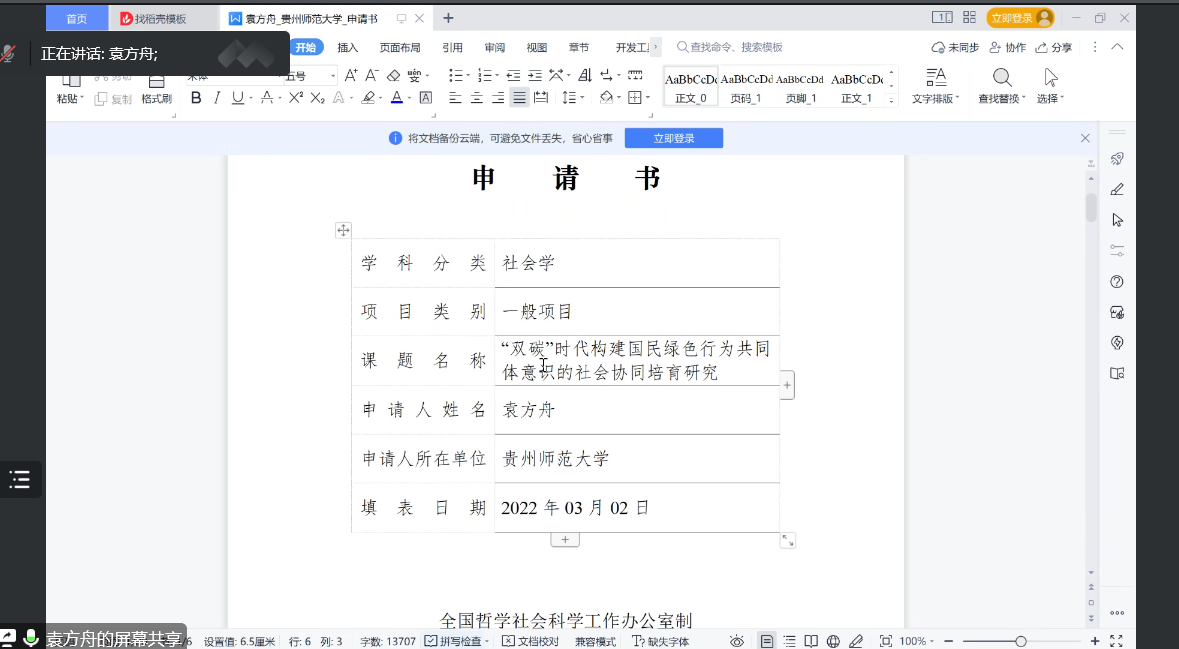Expand the styles gallery
The width and height of the screenshot is (1179, 649).
892,100
